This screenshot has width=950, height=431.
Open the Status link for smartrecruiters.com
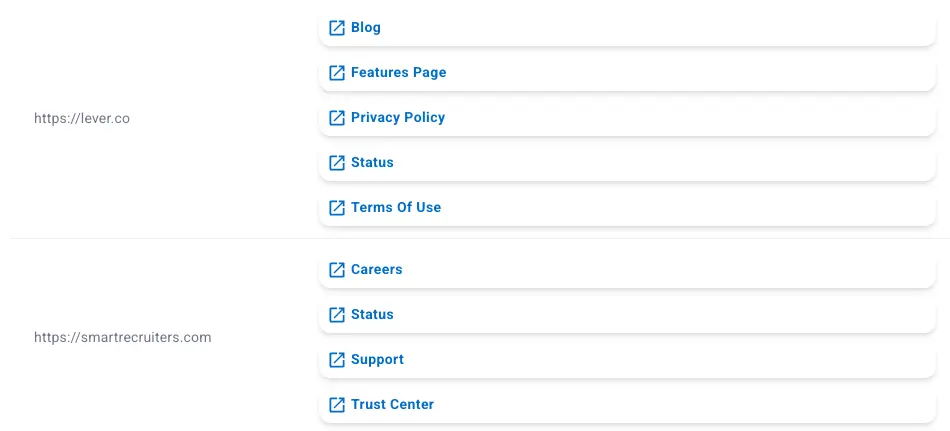372,315
